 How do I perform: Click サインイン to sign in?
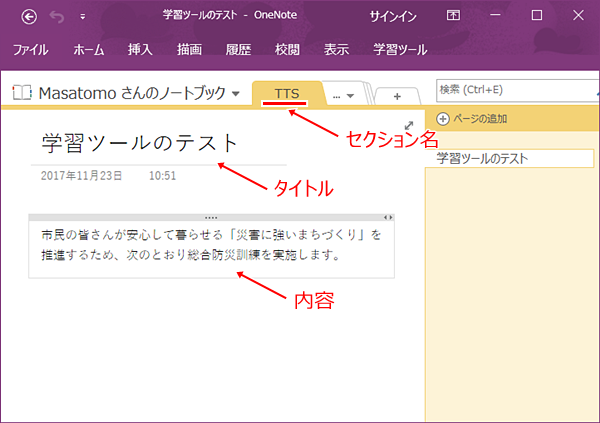pyautogui.click(x=393, y=16)
